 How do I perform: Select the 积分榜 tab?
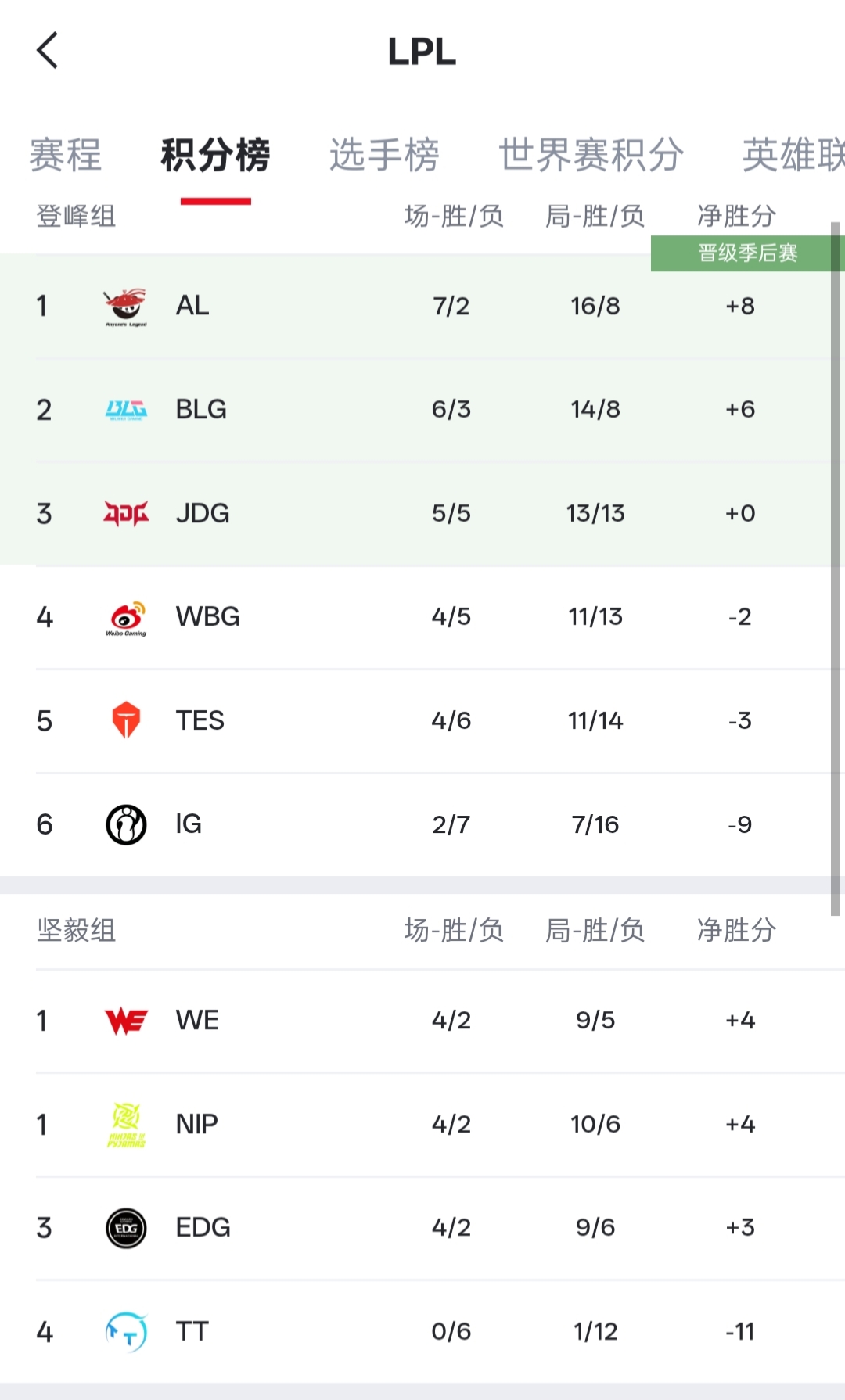point(215,155)
